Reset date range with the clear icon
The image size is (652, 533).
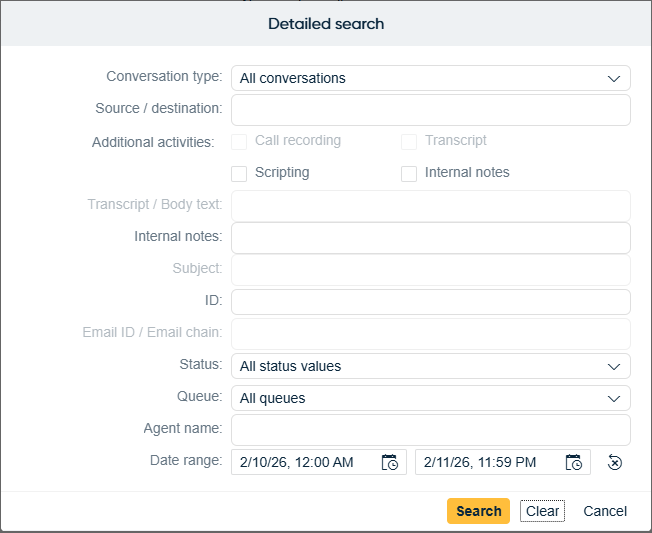(x=615, y=462)
